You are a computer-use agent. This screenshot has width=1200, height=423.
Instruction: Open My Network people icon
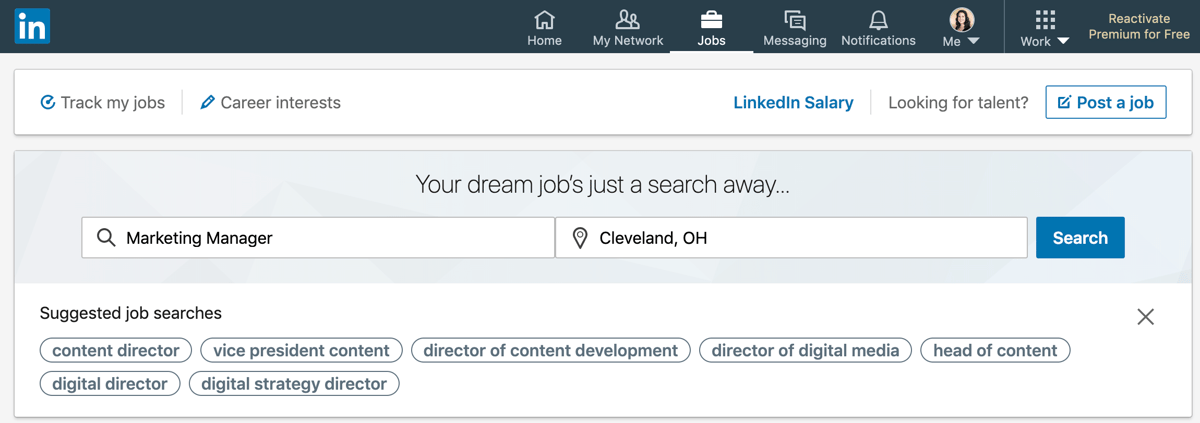pyautogui.click(x=627, y=20)
